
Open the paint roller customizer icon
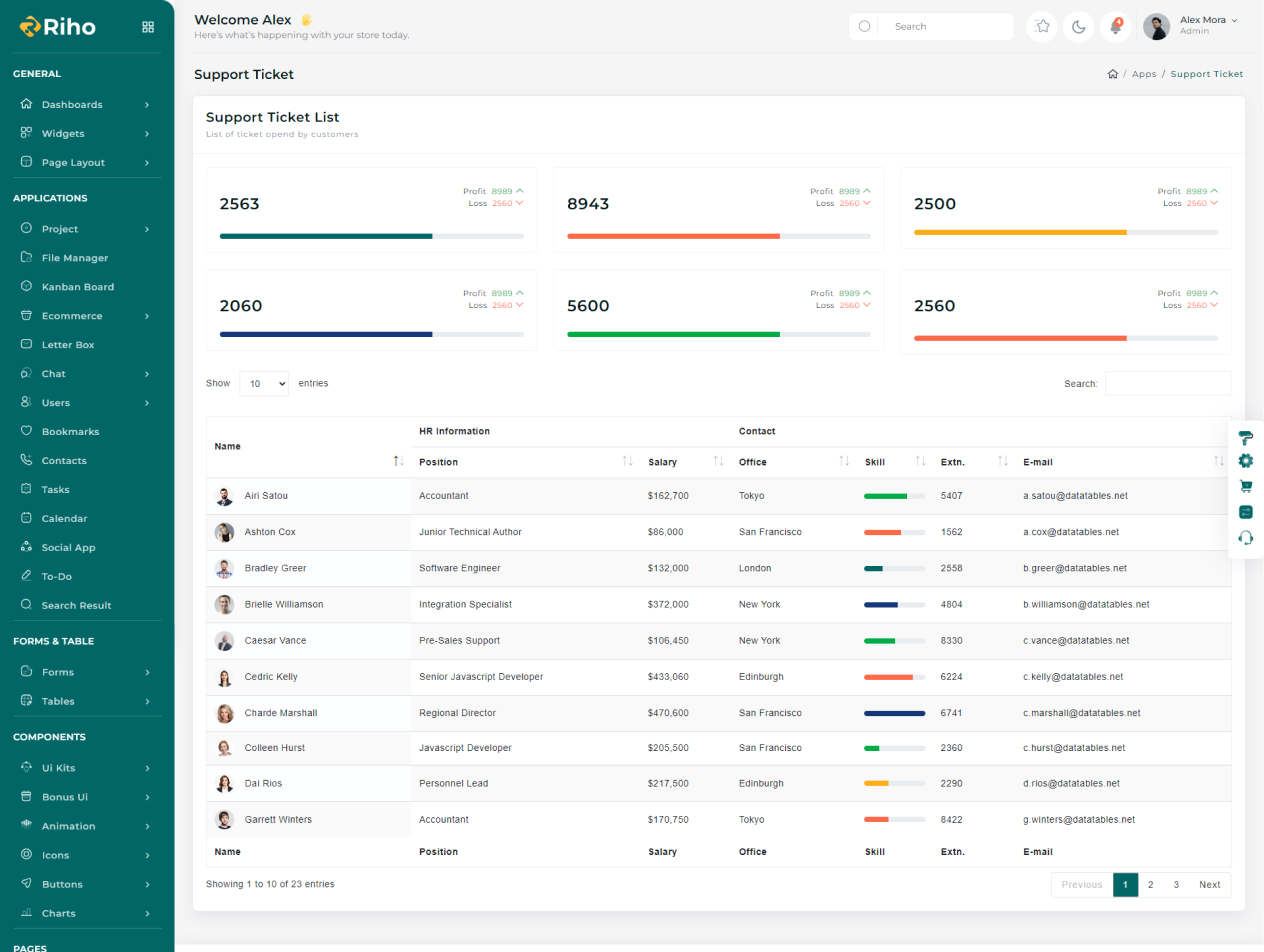(1245, 437)
